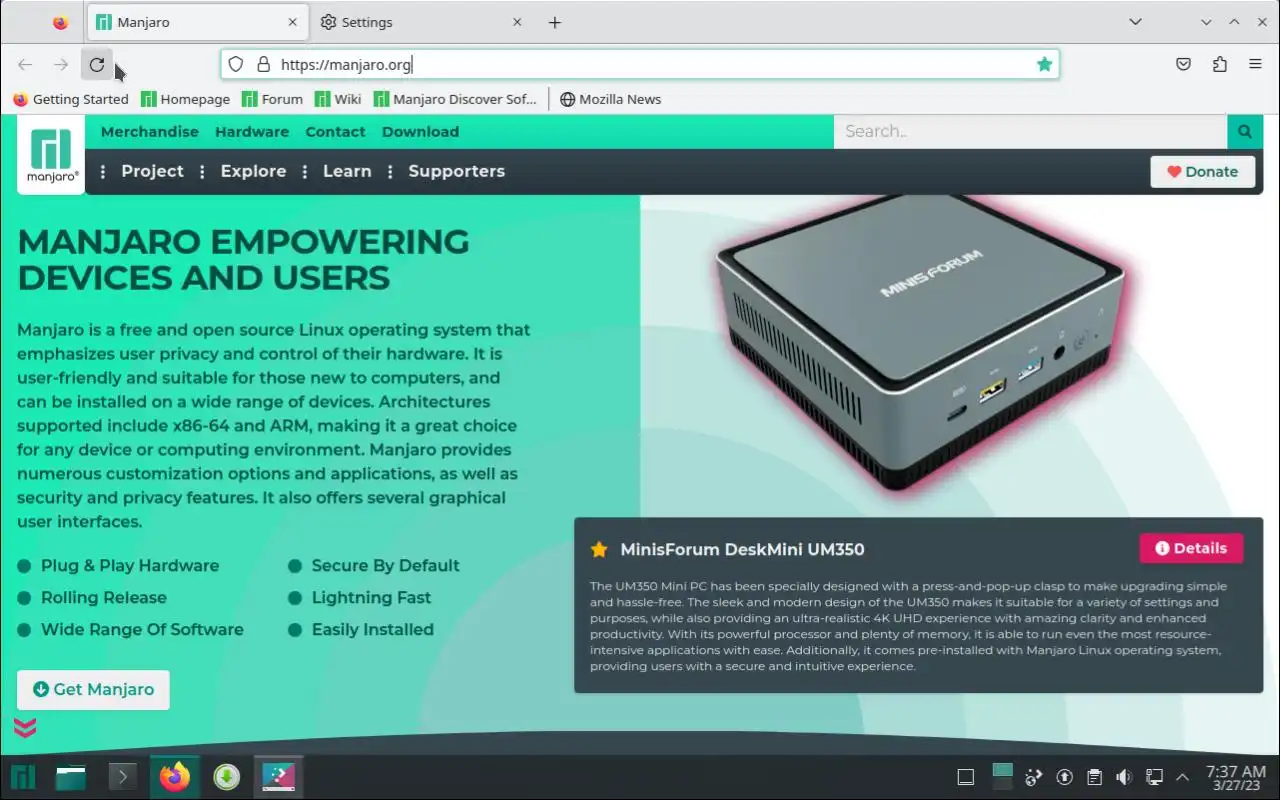Expand hidden system tray icons arrow
Image resolution: width=1280 pixels, height=800 pixels.
coord(1183,777)
